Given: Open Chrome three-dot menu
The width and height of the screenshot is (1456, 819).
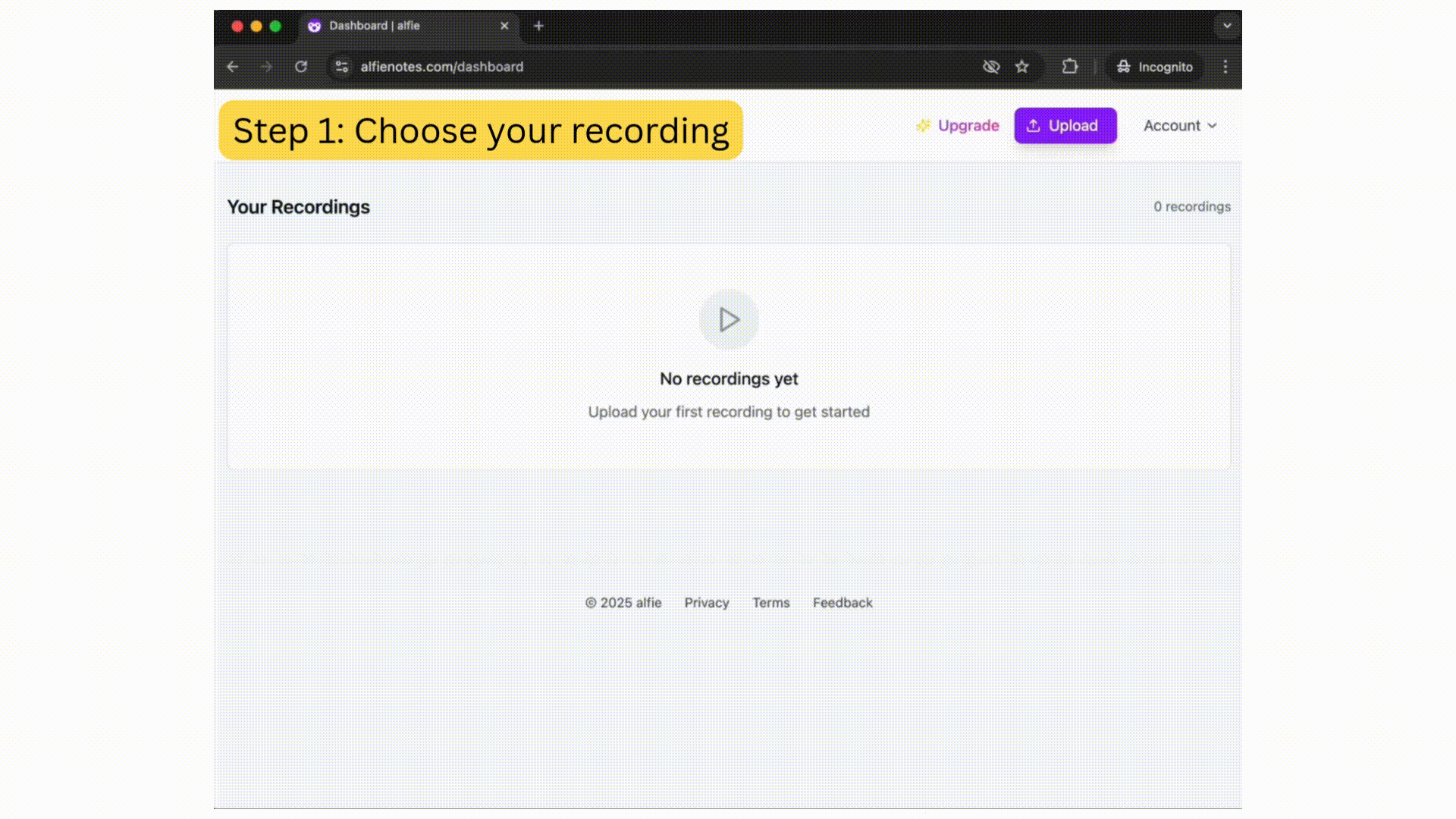Looking at the screenshot, I should click(1225, 67).
